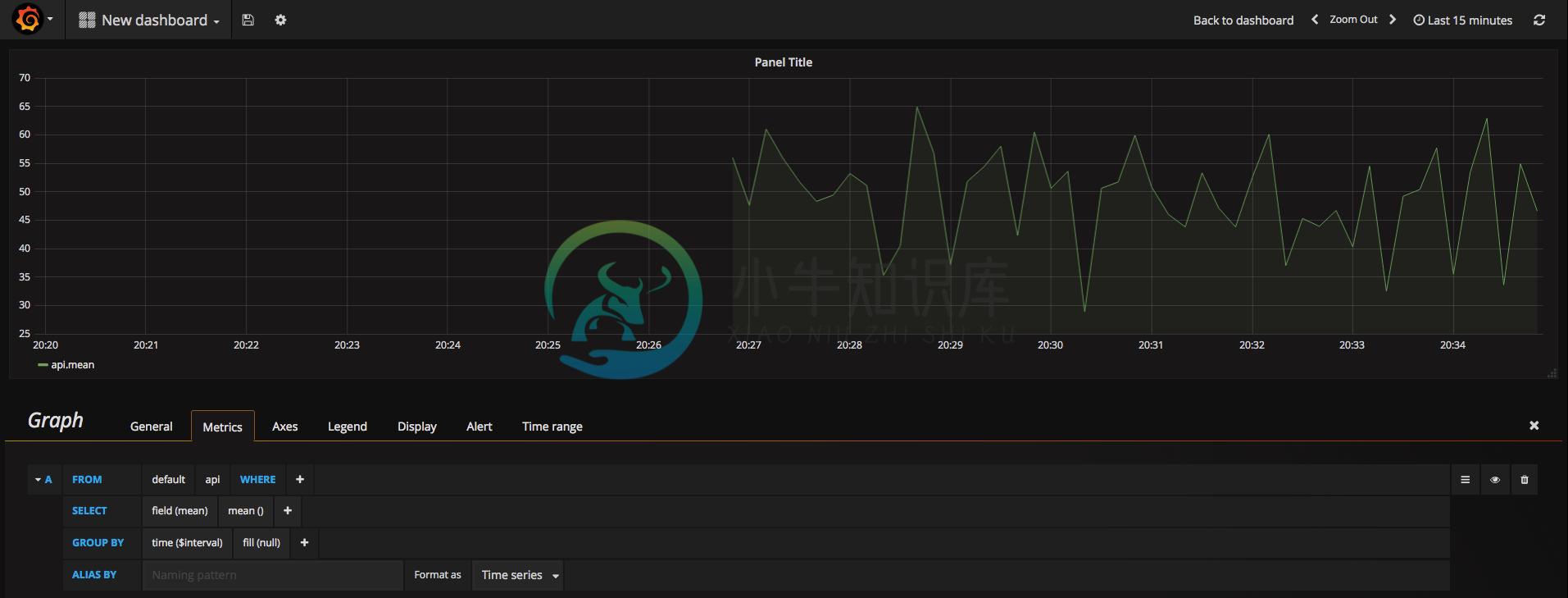
Task: Collapse query A with the arrow toggle
Action: click(38, 479)
